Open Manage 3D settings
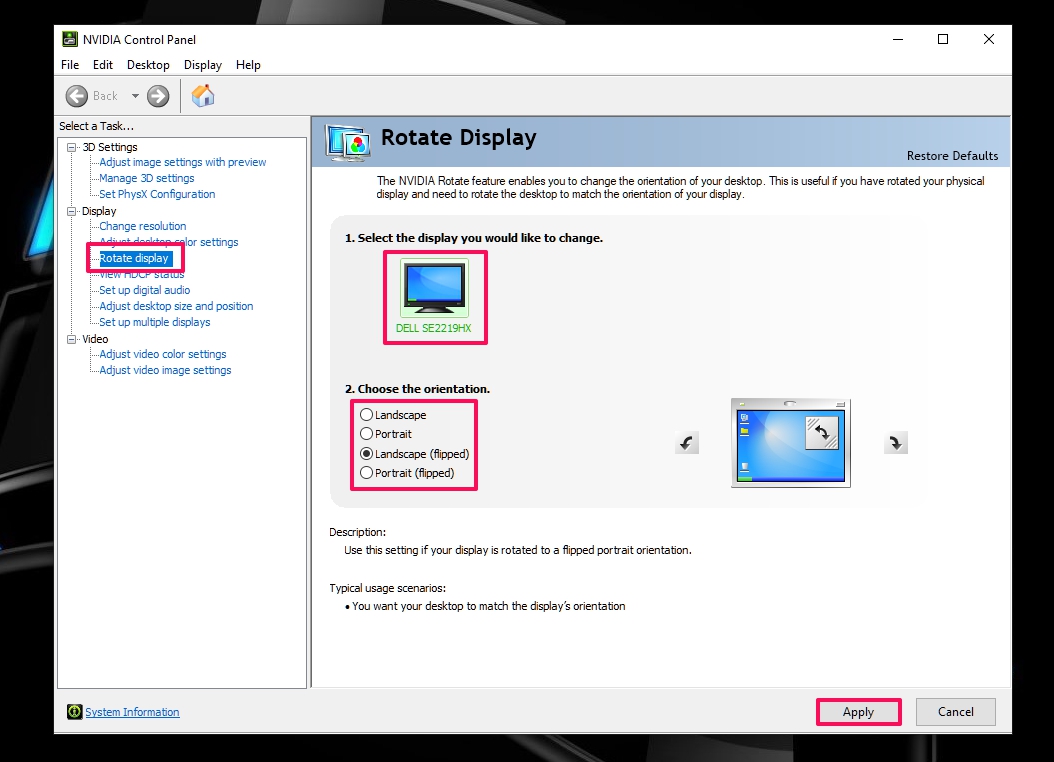The height and width of the screenshot is (762, 1054). click(147, 178)
